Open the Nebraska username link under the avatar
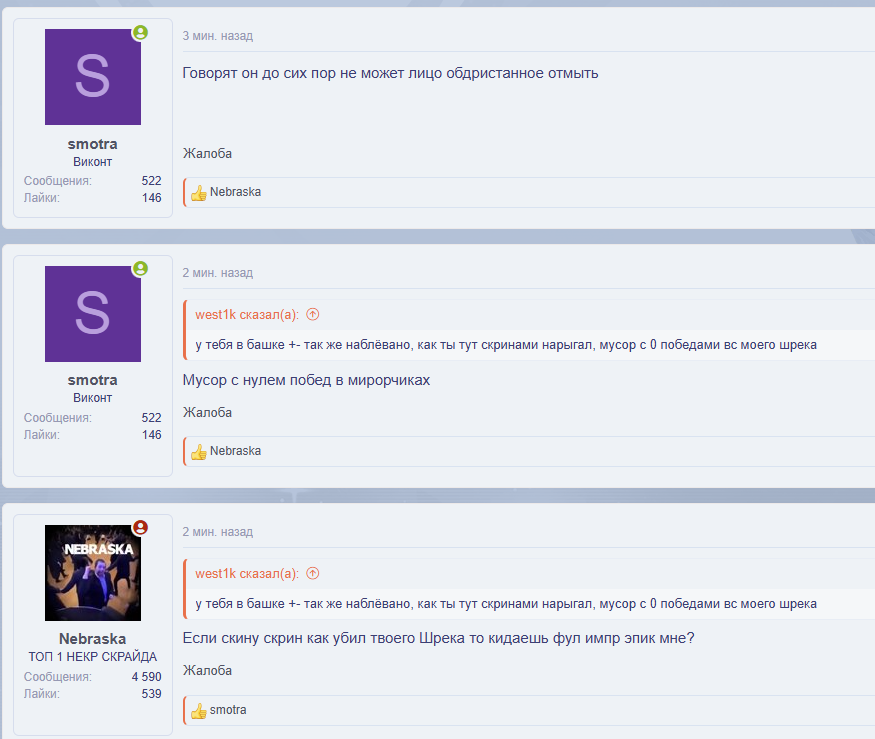 [x=93, y=639]
